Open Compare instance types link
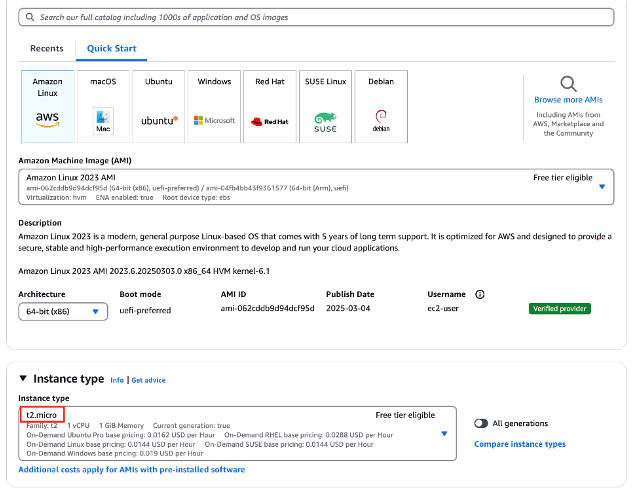 click(520, 444)
